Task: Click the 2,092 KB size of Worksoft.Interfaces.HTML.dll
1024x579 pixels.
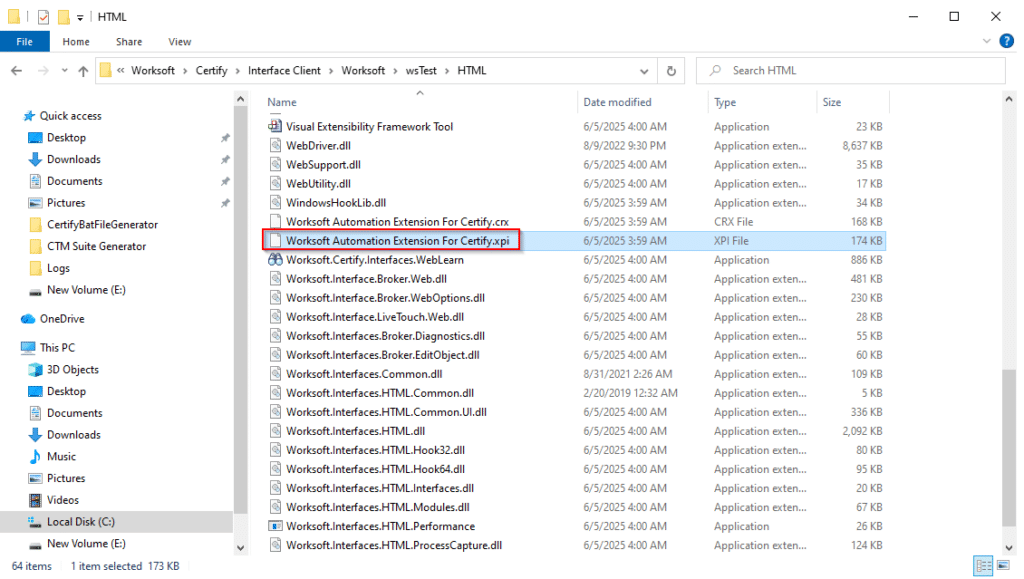Action: (x=862, y=431)
